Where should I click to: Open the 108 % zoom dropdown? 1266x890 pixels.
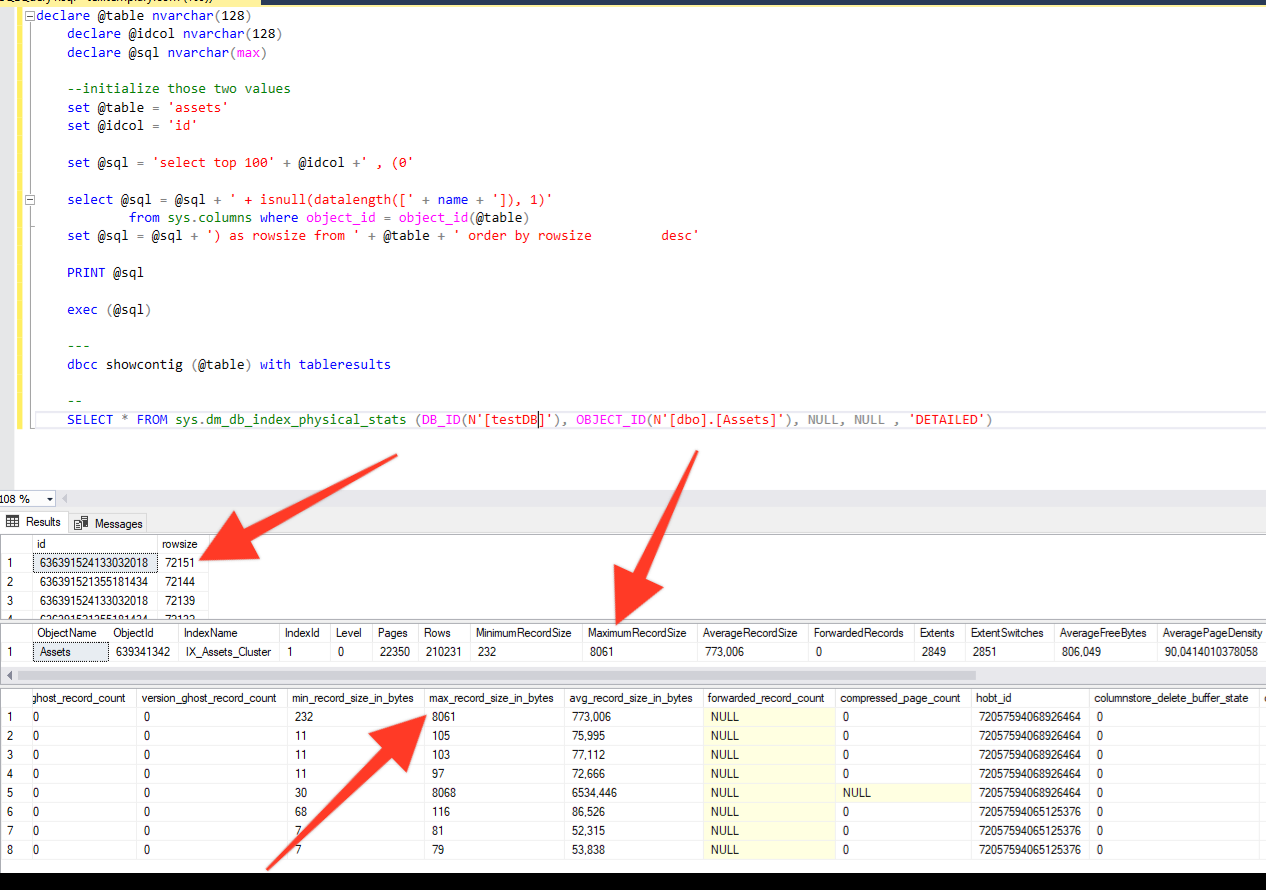click(50, 499)
